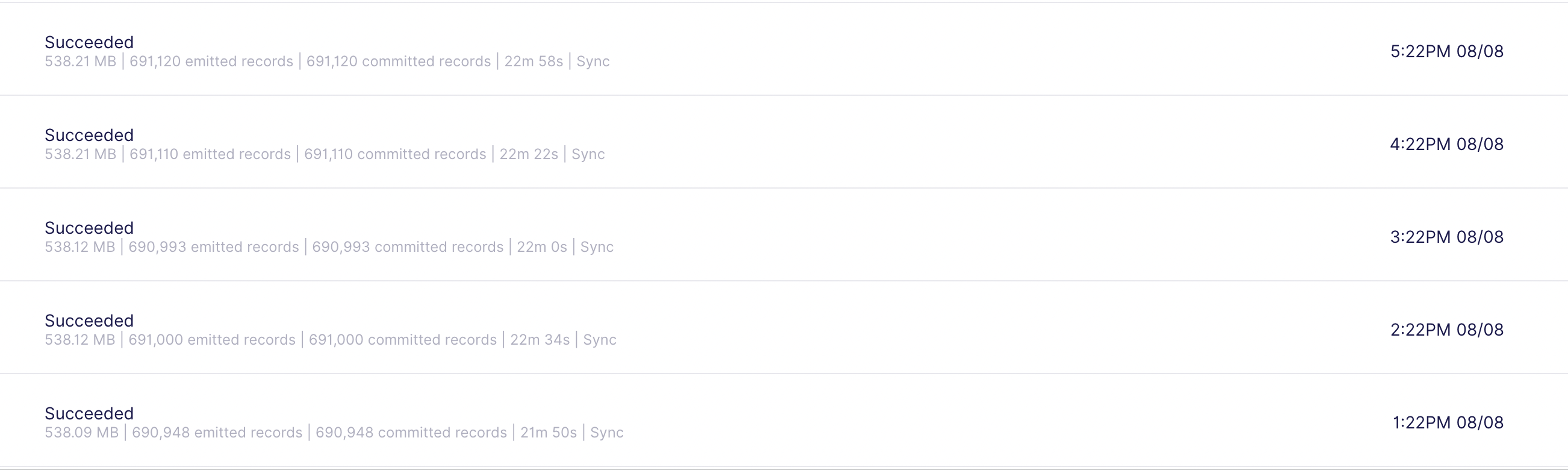The image size is (1568, 470).
Task: Open the 2:22PM 08/08 sync job row
Action: coord(784,328)
